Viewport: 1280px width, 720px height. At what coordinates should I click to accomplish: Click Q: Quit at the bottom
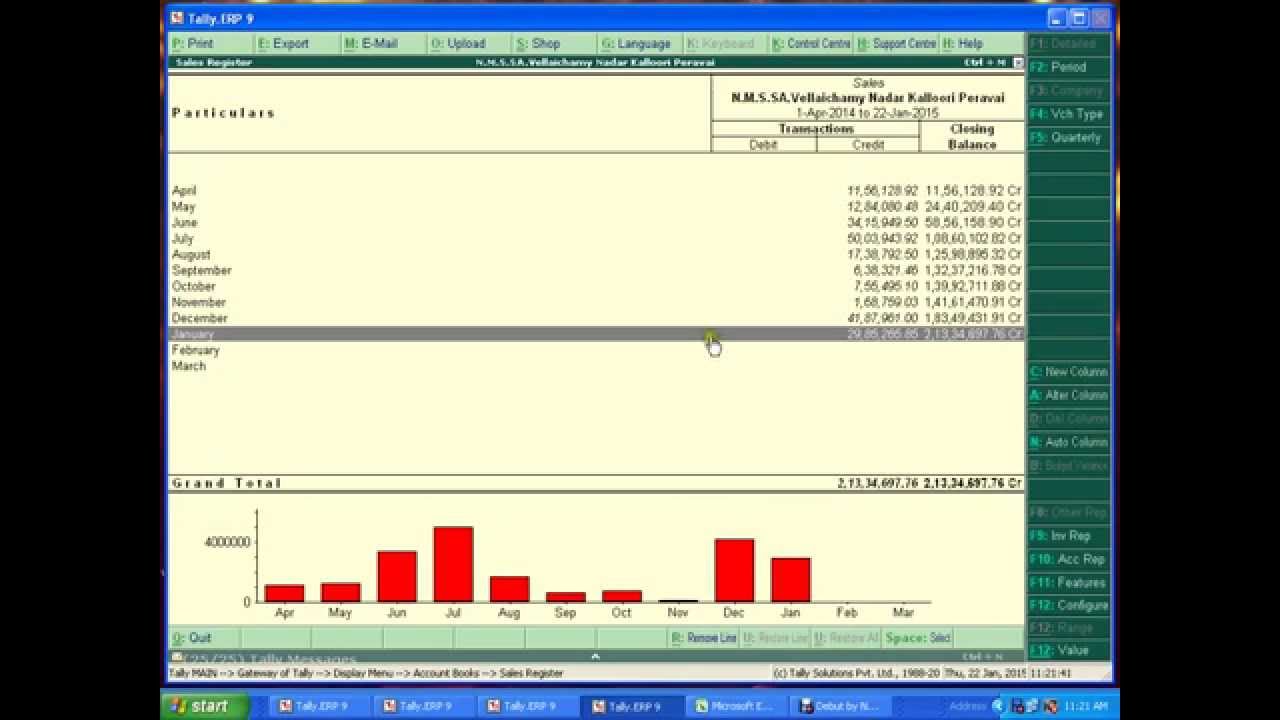[x=203, y=638]
